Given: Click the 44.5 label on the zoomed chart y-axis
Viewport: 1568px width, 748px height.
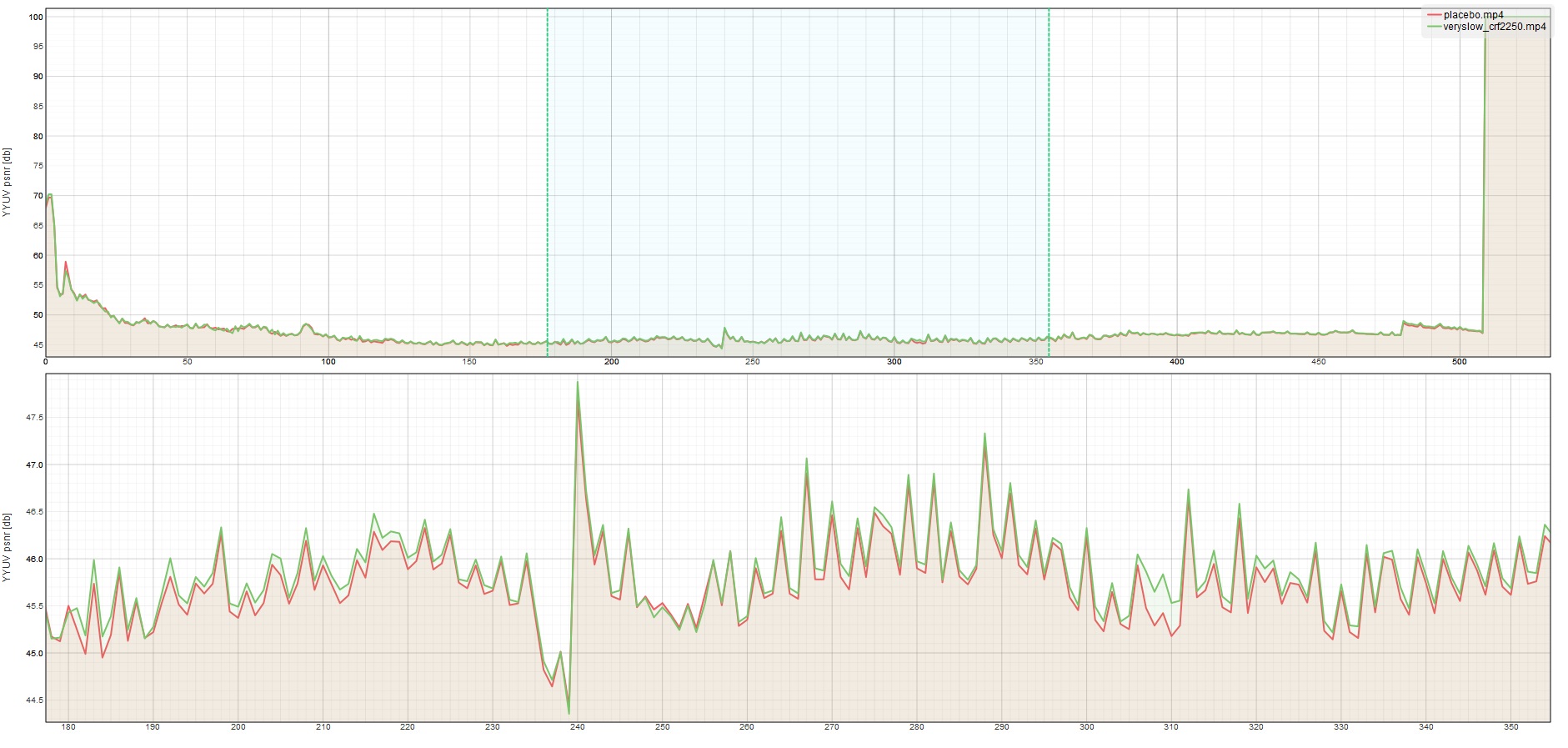Looking at the screenshot, I should [x=34, y=700].
